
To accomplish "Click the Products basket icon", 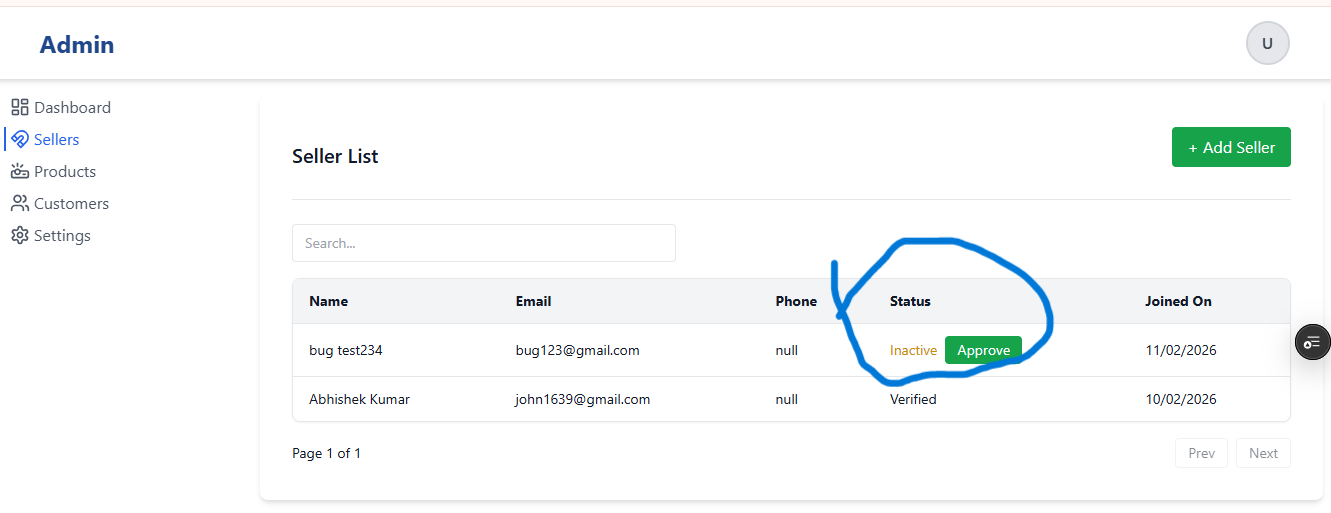I will pyautogui.click(x=19, y=171).
